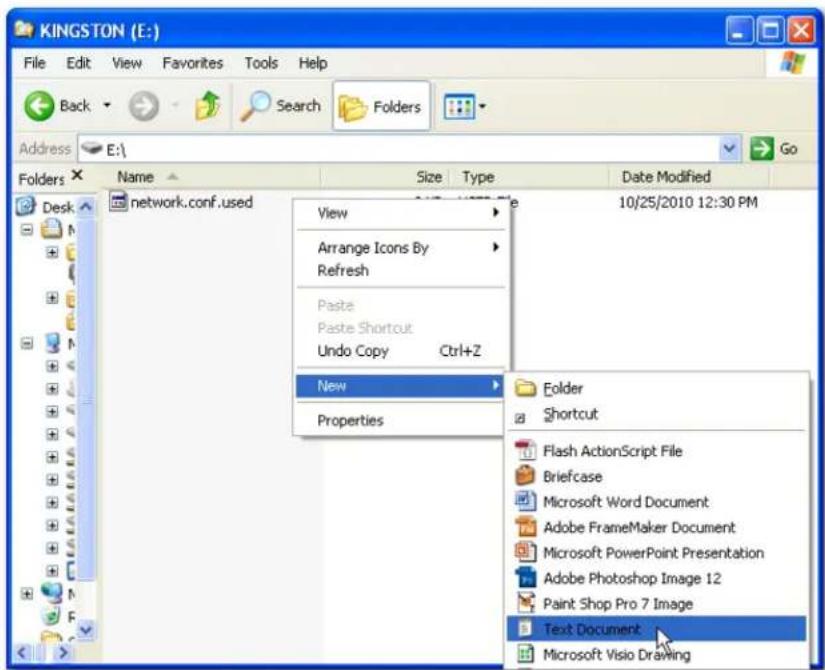The width and height of the screenshot is (825, 670).
Task: Click the green Back arrow button
Action: click(39, 106)
